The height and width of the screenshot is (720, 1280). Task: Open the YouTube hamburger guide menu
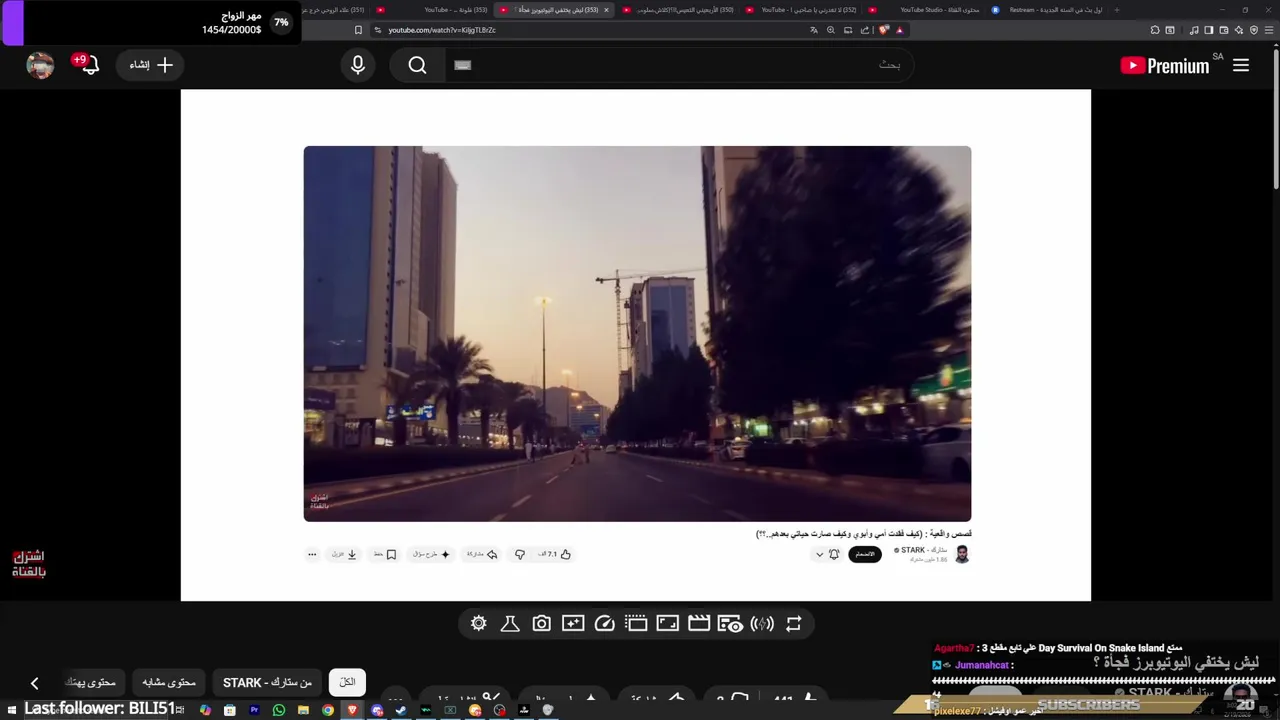point(1241,65)
